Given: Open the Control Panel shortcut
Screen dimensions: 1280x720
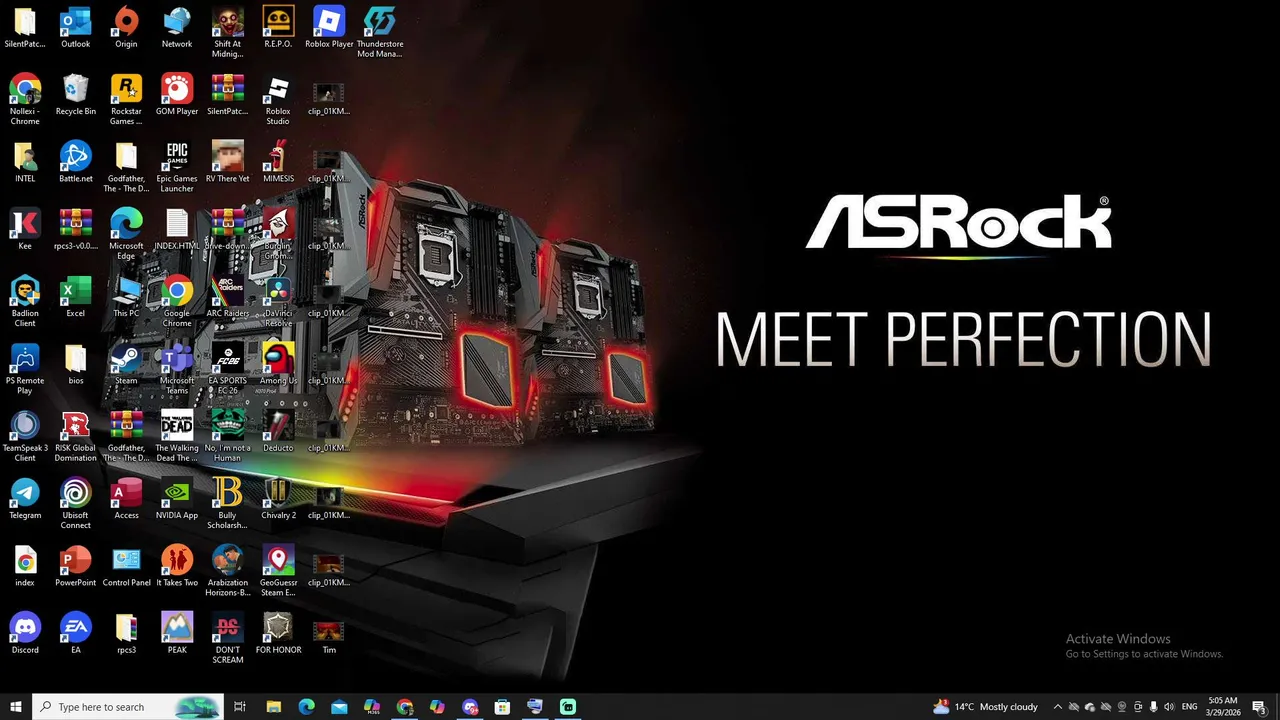Looking at the screenshot, I should (126, 565).
